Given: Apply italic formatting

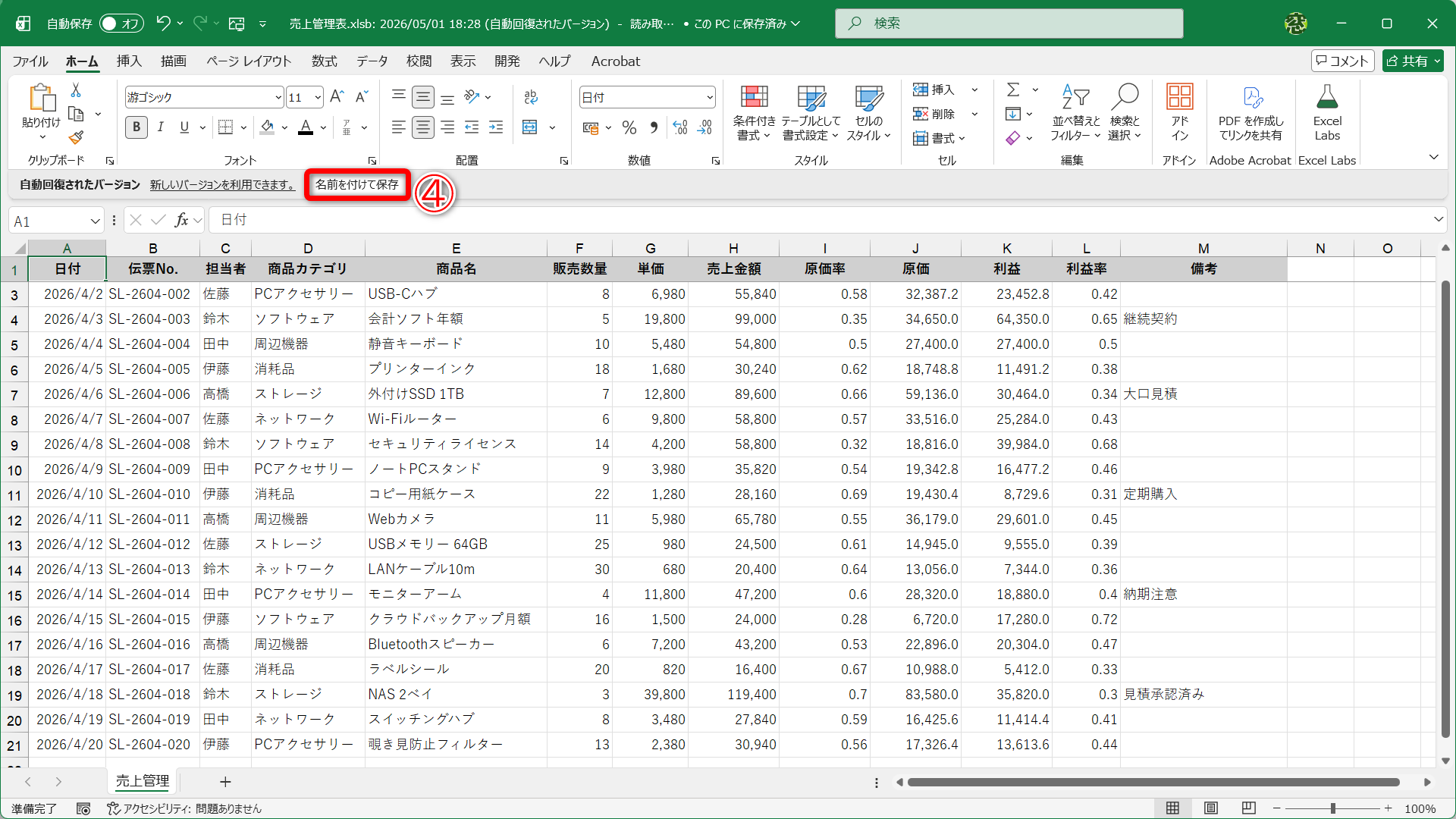Looking at the screenshot, I should 161,127.
